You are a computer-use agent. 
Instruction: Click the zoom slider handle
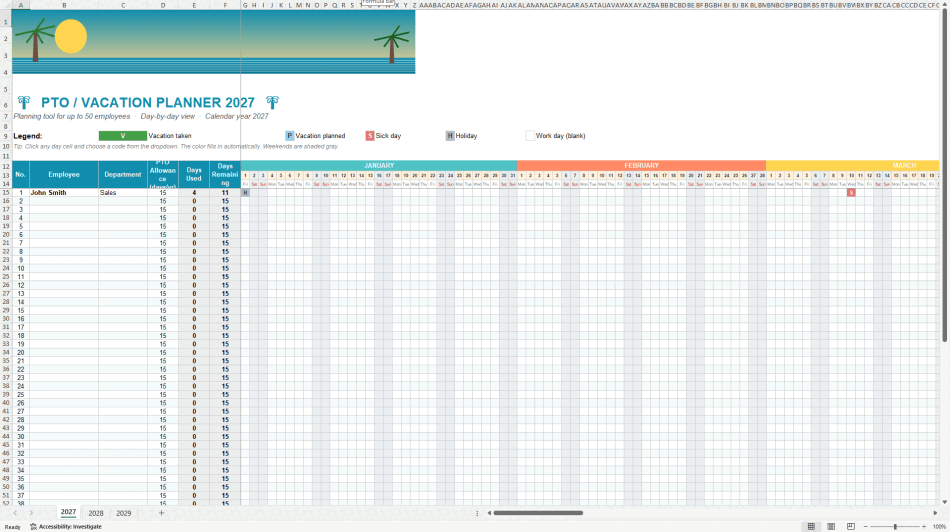coord(895,527)
